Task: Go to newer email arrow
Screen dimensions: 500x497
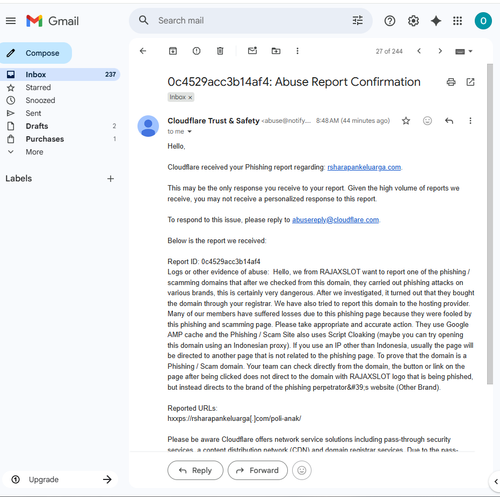Action: [419, 51]
